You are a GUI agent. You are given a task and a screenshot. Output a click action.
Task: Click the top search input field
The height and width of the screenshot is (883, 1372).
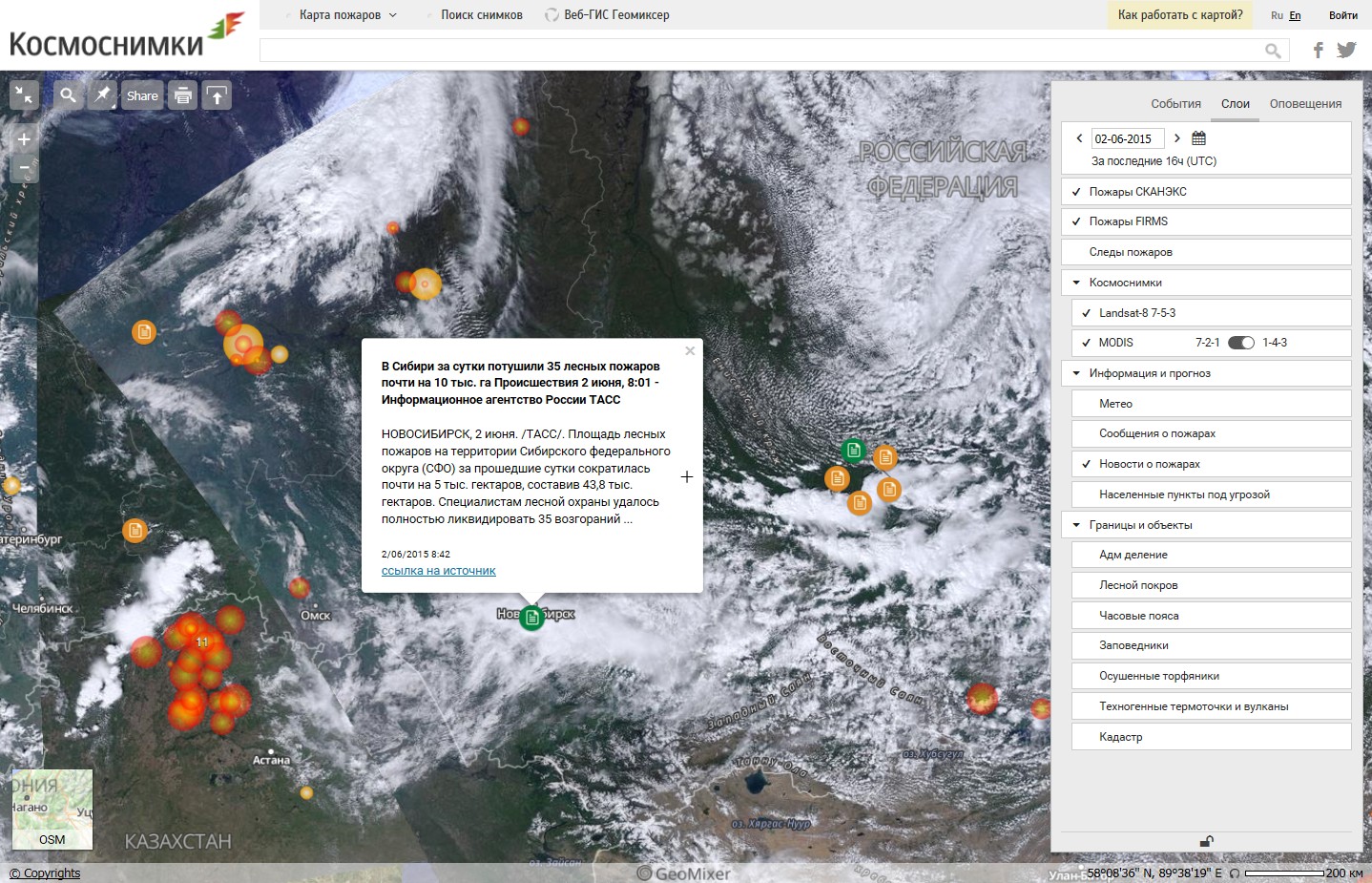point(774,50)
